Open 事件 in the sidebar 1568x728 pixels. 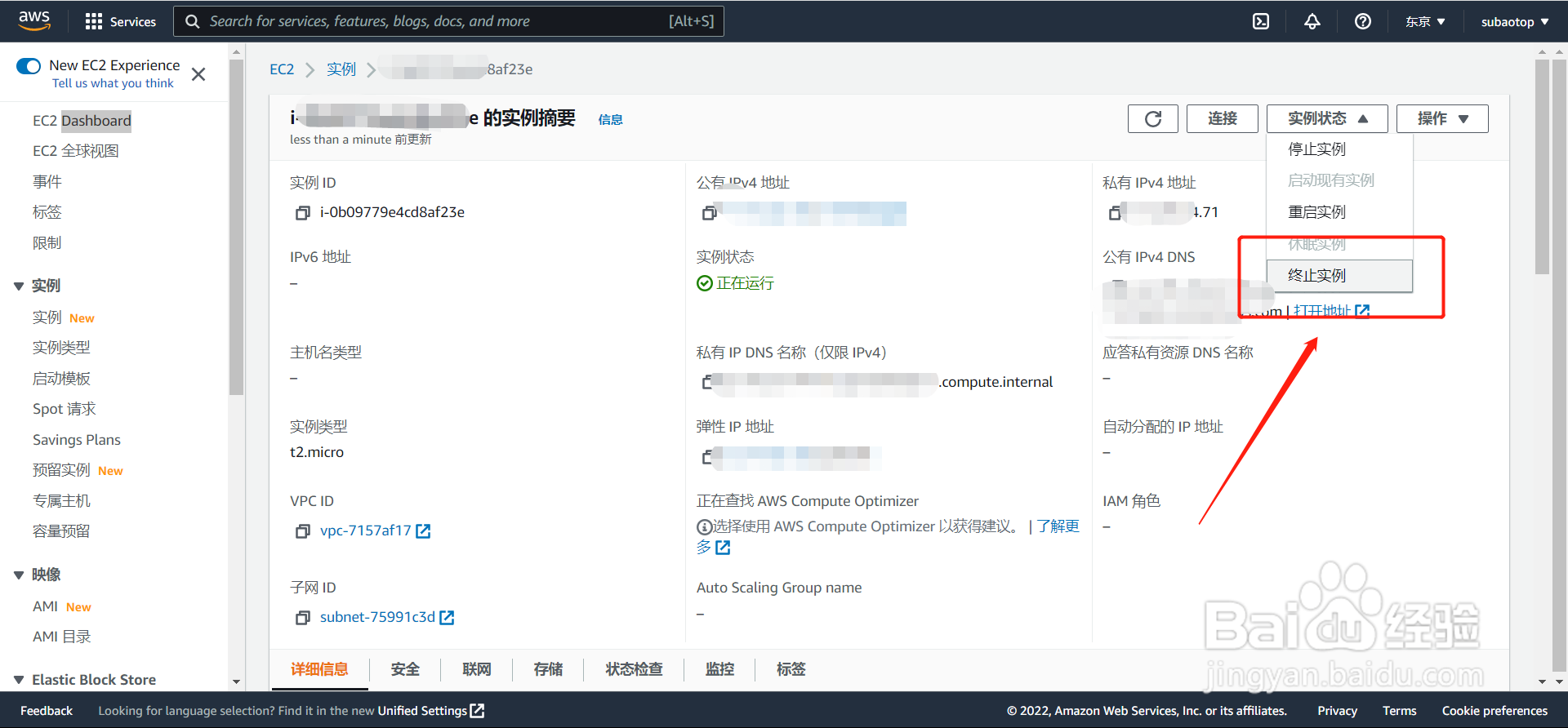pos(47,181)
